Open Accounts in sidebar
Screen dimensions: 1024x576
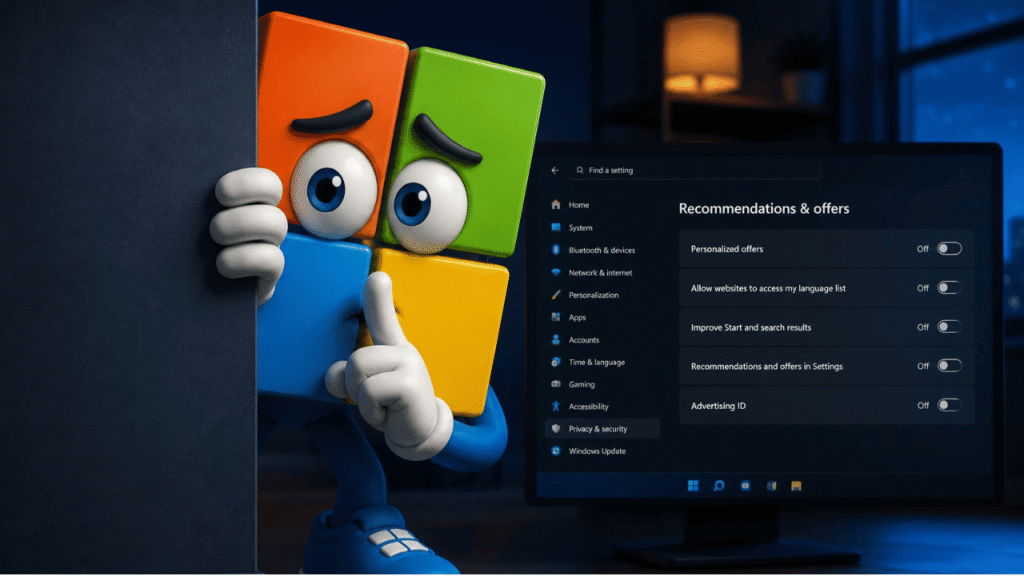(584, 340)
